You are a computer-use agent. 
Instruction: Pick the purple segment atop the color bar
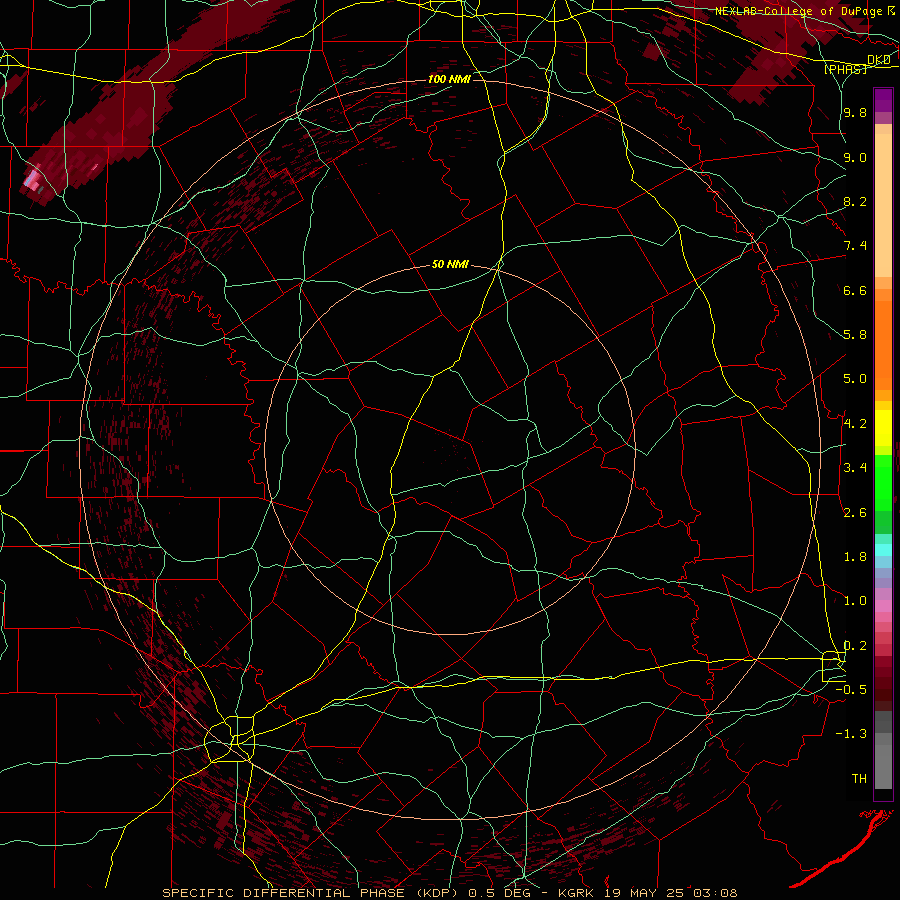coord(883,100)
